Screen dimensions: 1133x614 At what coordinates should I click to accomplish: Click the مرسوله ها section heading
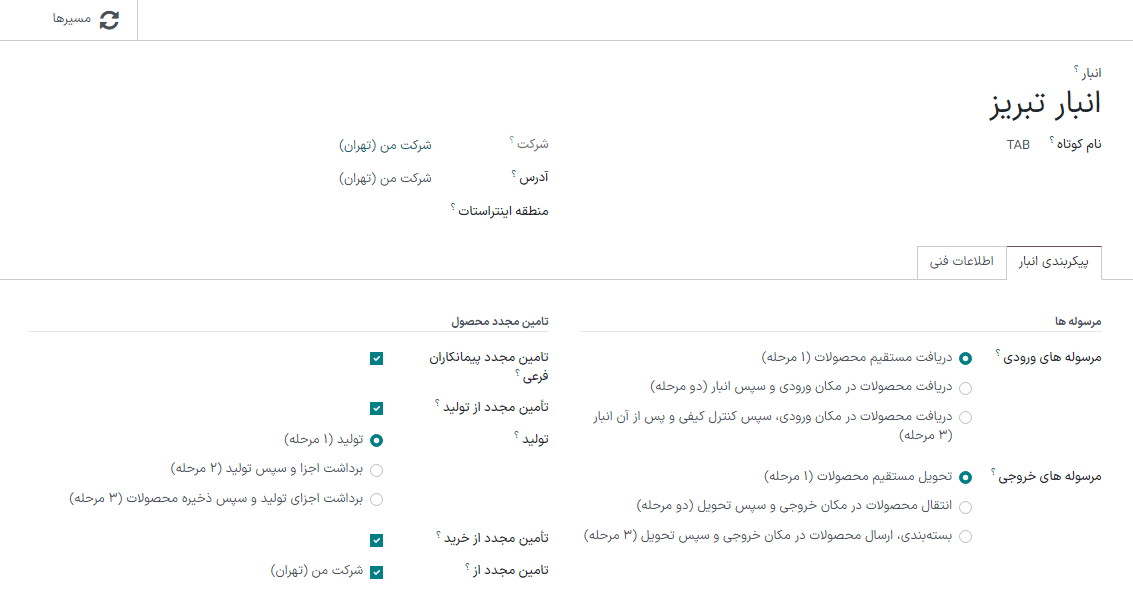coord(1077,321)
